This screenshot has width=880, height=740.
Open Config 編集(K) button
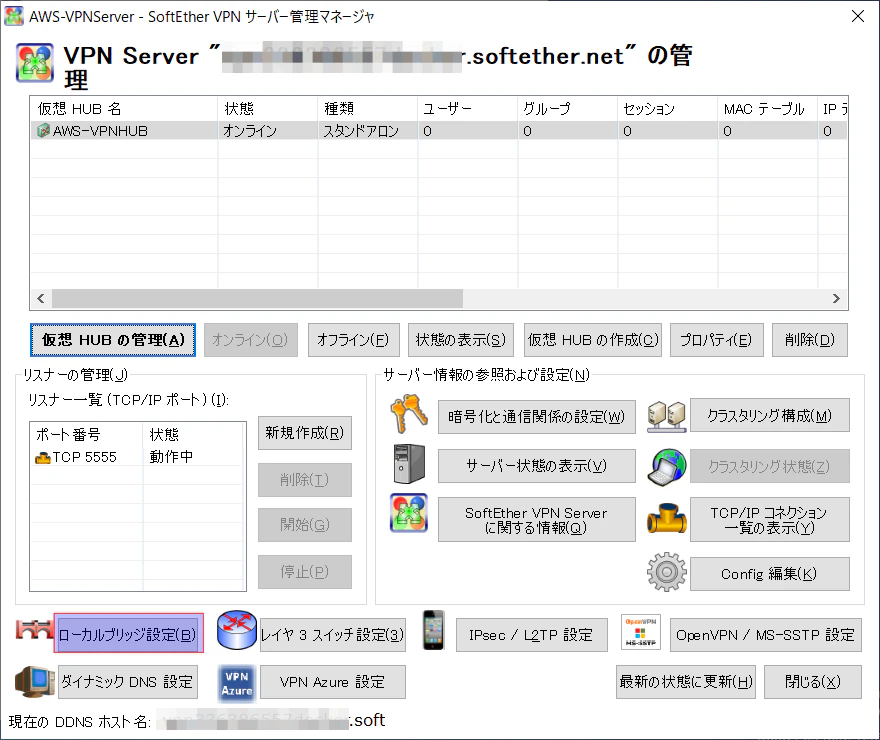(x=769, y=574)
